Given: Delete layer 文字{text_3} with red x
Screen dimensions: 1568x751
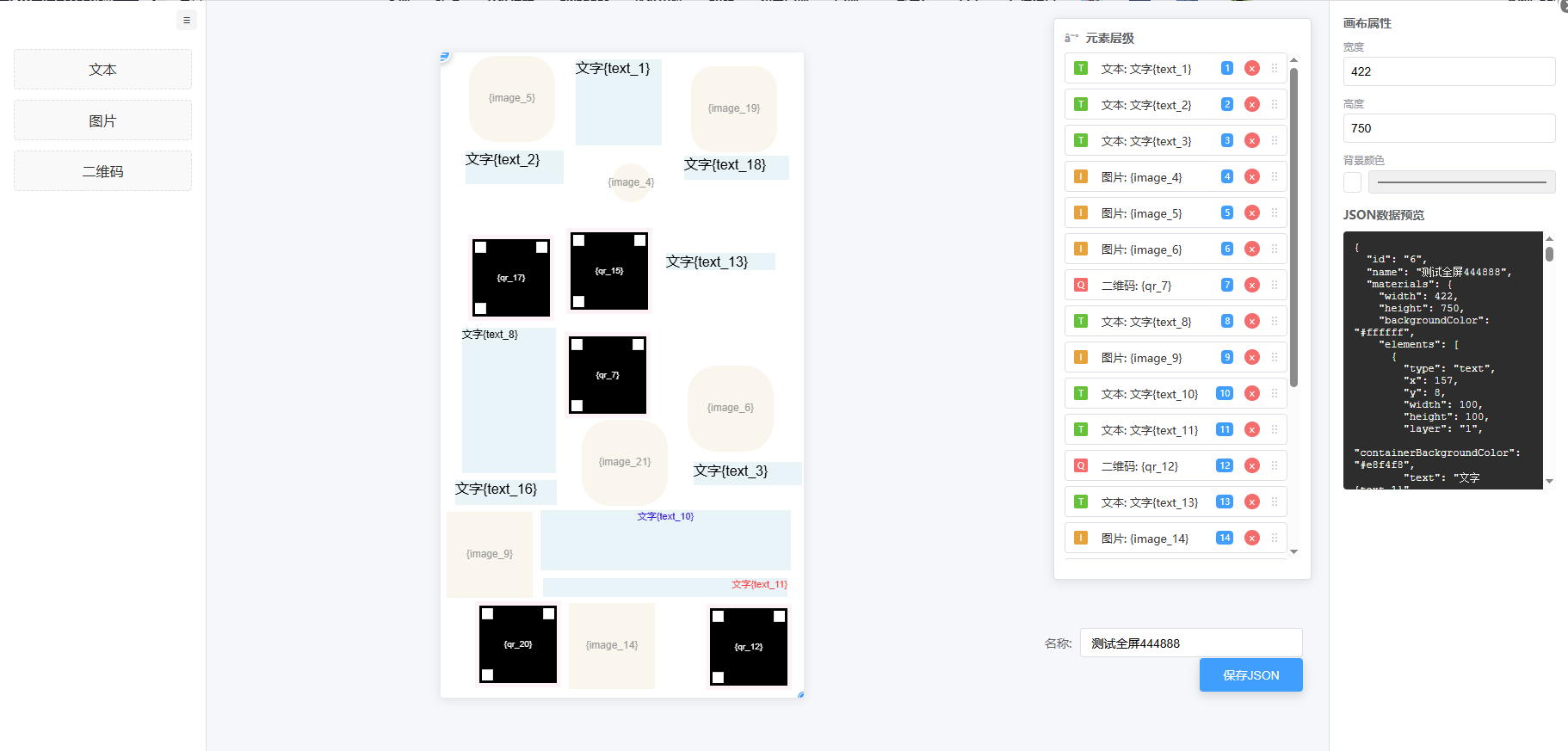Looking at the screenshot, I should pos(1252,141).
